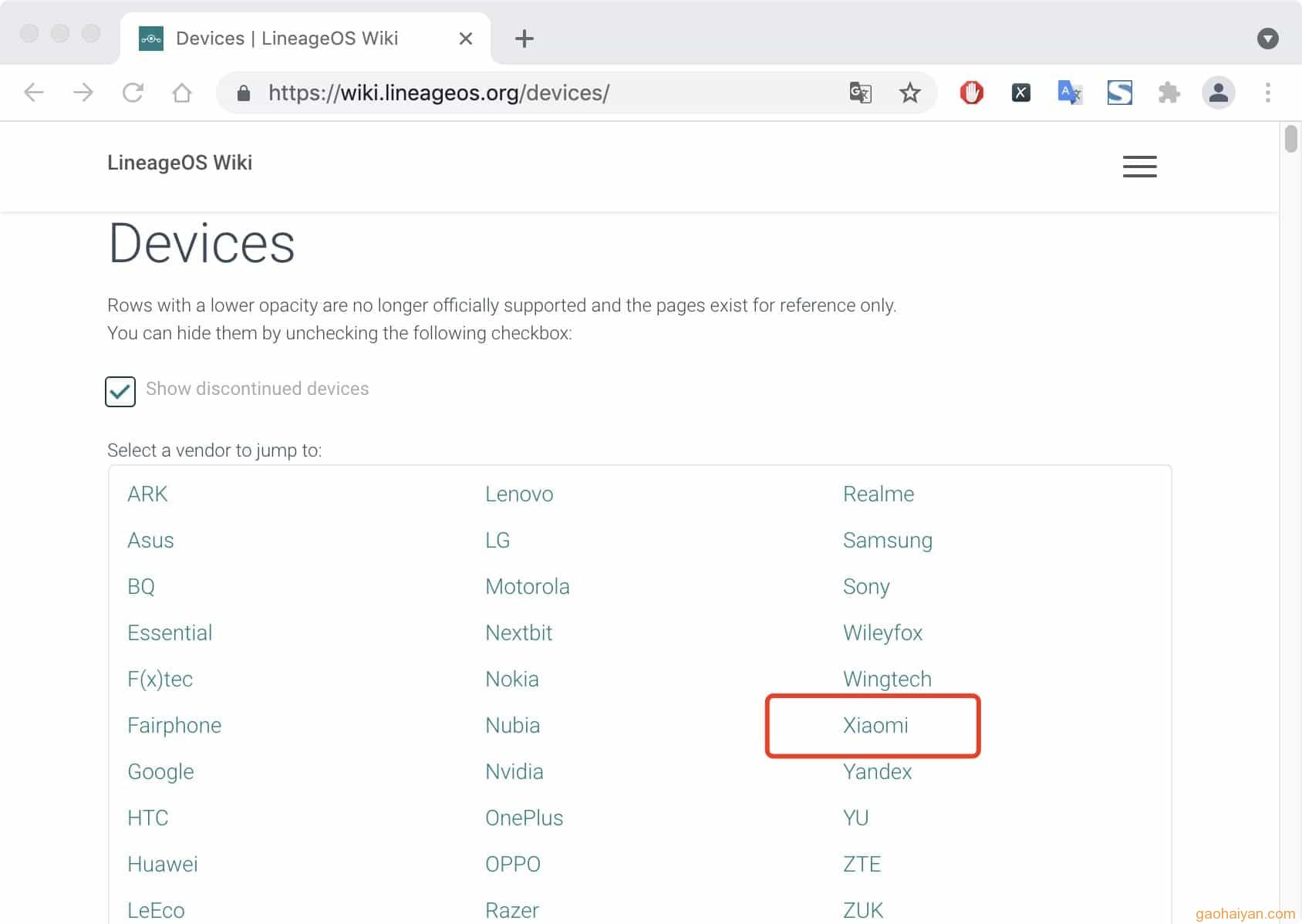
Task: Open the Chrome three-dot menu
Action: tap(1268, 93)
